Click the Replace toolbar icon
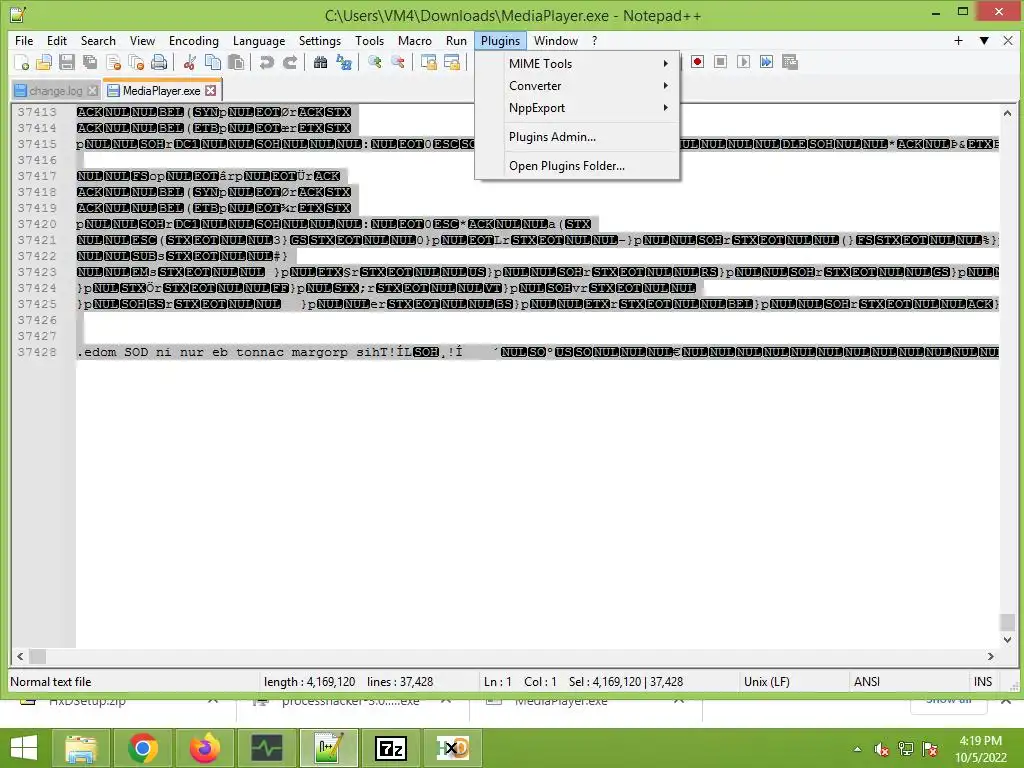Image resolution: width=1024 pixels, height=768 pixels. click(x=344, y=63)
